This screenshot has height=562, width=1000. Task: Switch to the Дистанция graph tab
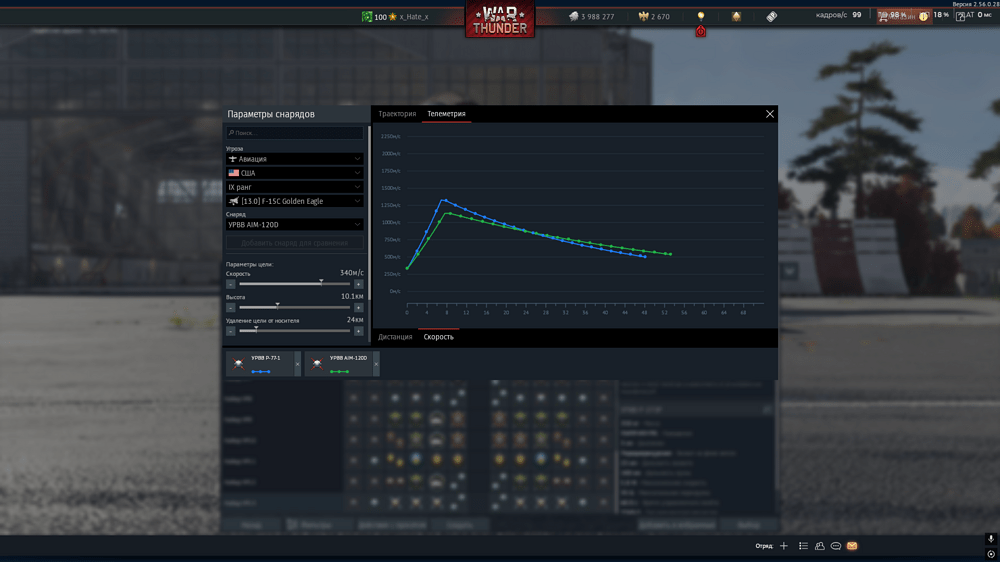(x=395, y=337)
